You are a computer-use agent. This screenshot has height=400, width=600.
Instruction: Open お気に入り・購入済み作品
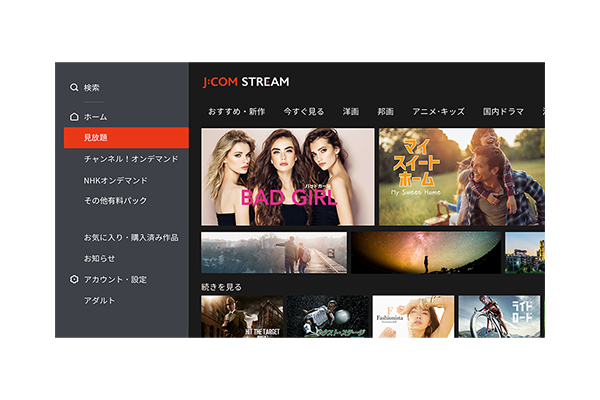[x=131, y=238]
